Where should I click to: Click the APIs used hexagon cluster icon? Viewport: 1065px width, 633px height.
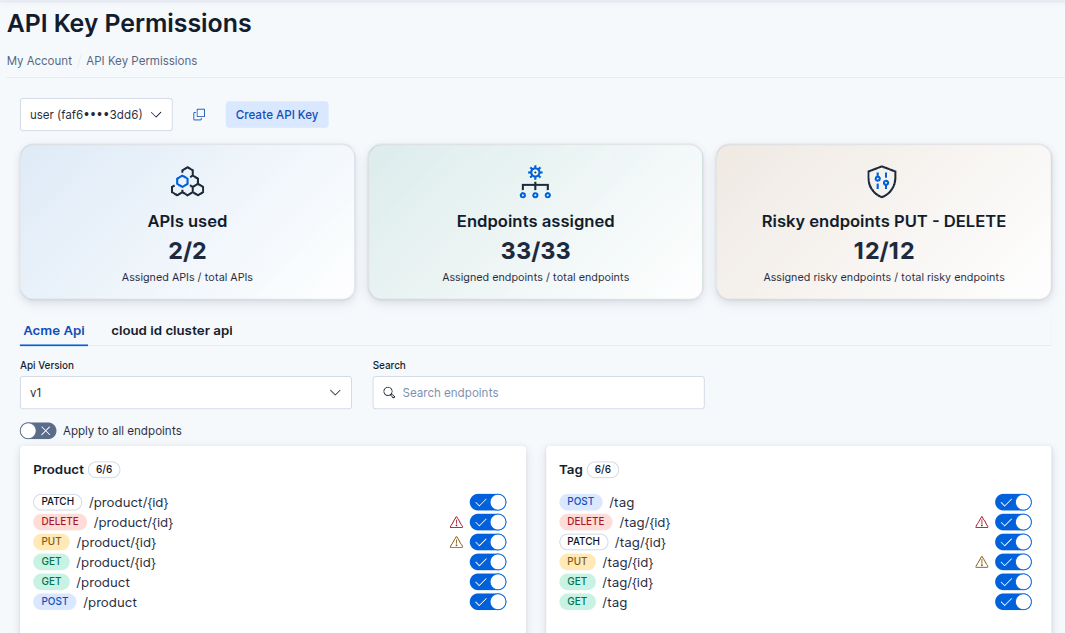(x=187, y=182)
